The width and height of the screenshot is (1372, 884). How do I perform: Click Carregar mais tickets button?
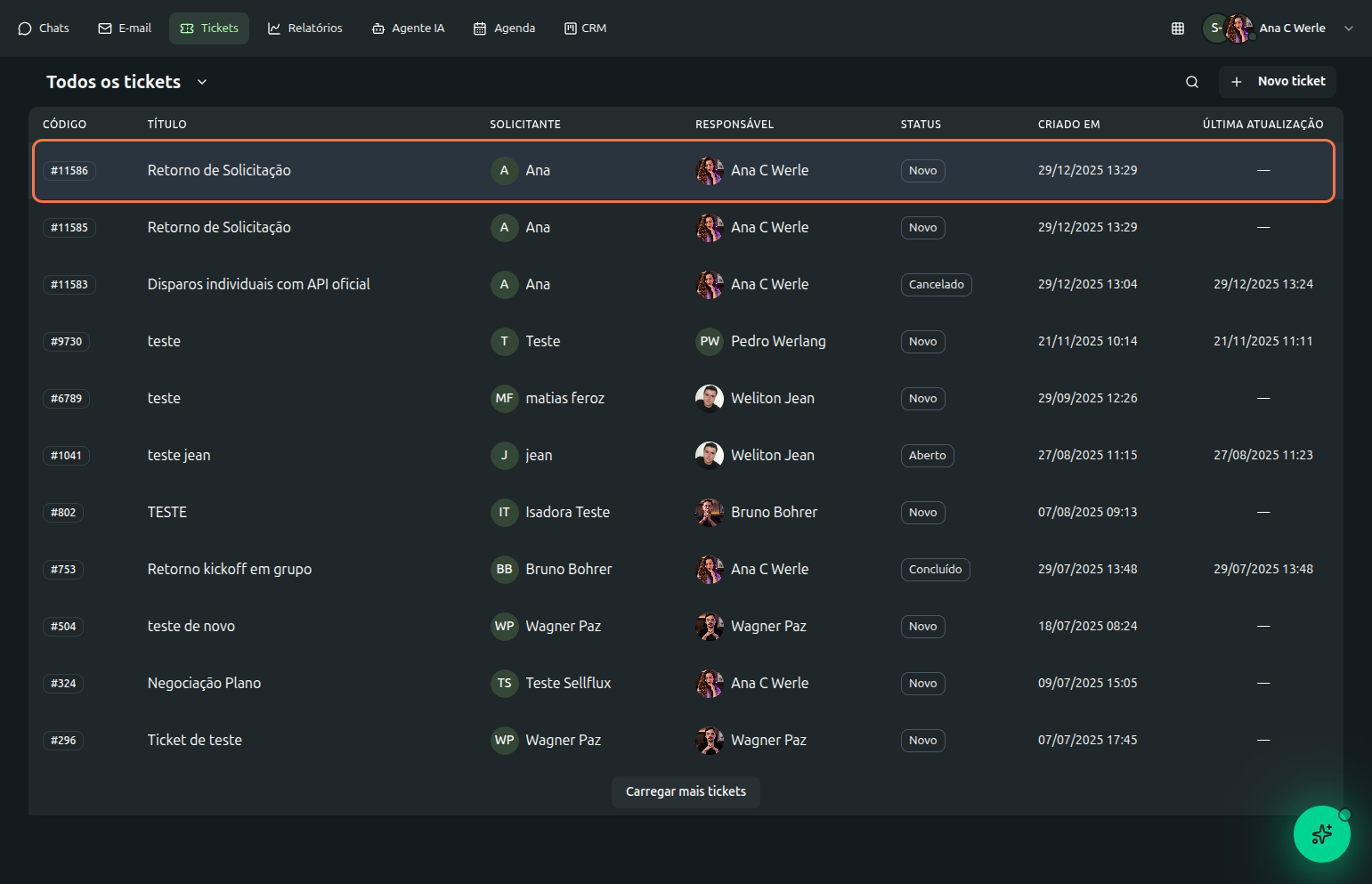tap(686, 791)
